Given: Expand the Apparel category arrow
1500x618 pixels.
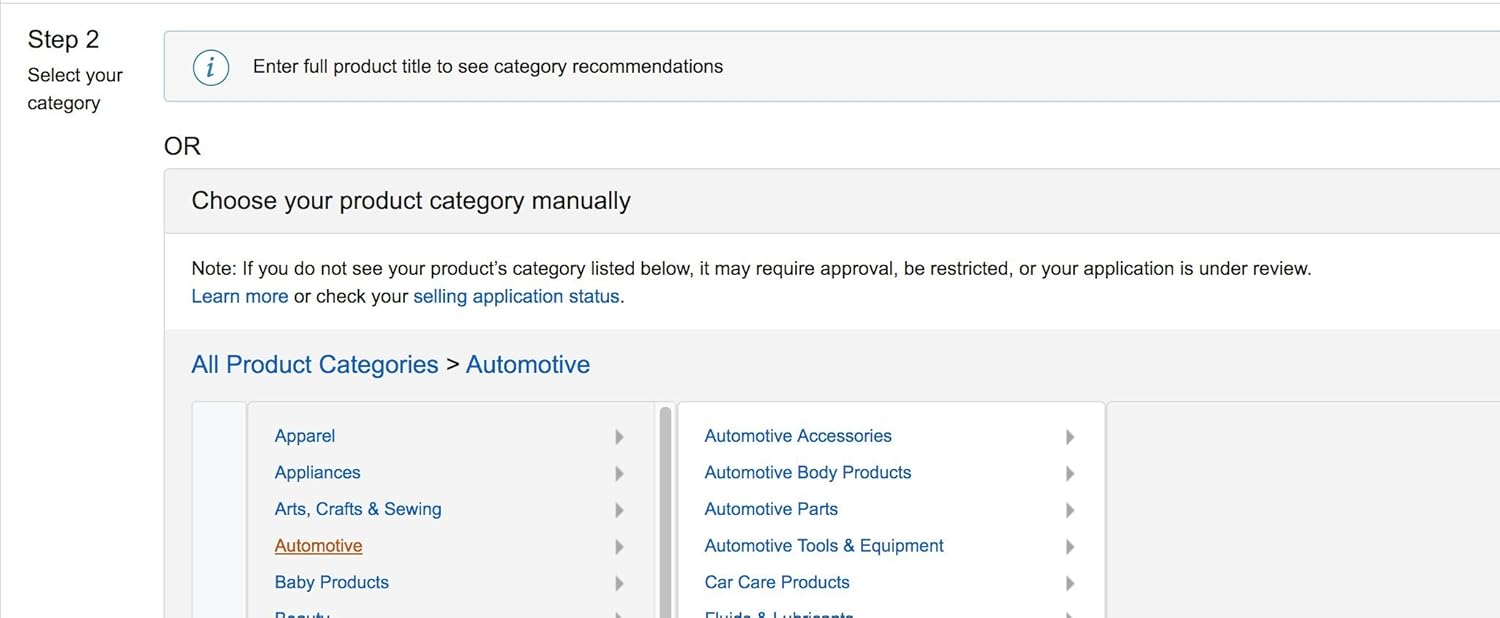Looking at the screenshot, I should pyautogui.click(x=620, y=437).
